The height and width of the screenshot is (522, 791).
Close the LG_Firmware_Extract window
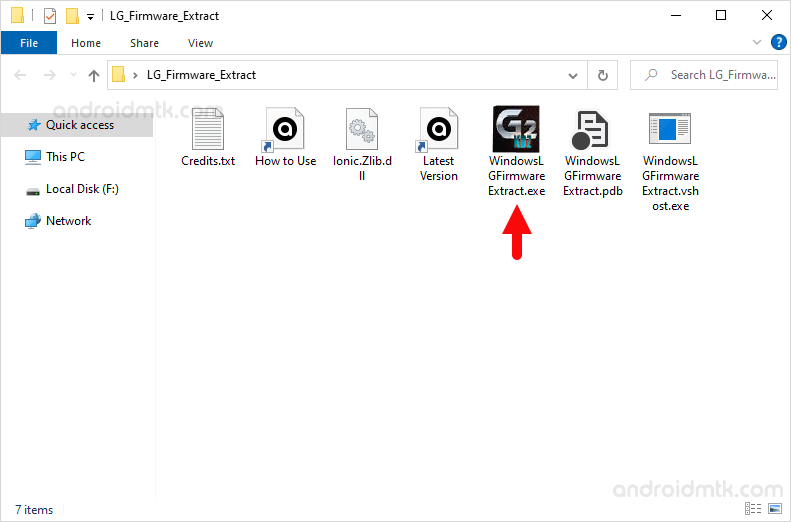point(767,16)
